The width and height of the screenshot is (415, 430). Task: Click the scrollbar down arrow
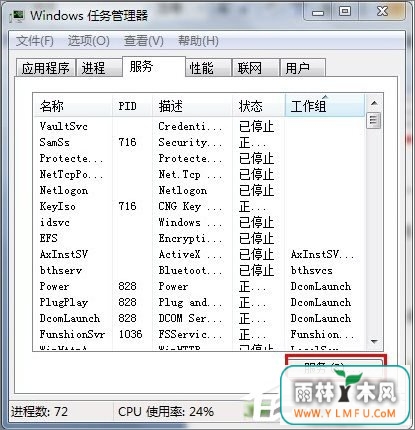374,341
